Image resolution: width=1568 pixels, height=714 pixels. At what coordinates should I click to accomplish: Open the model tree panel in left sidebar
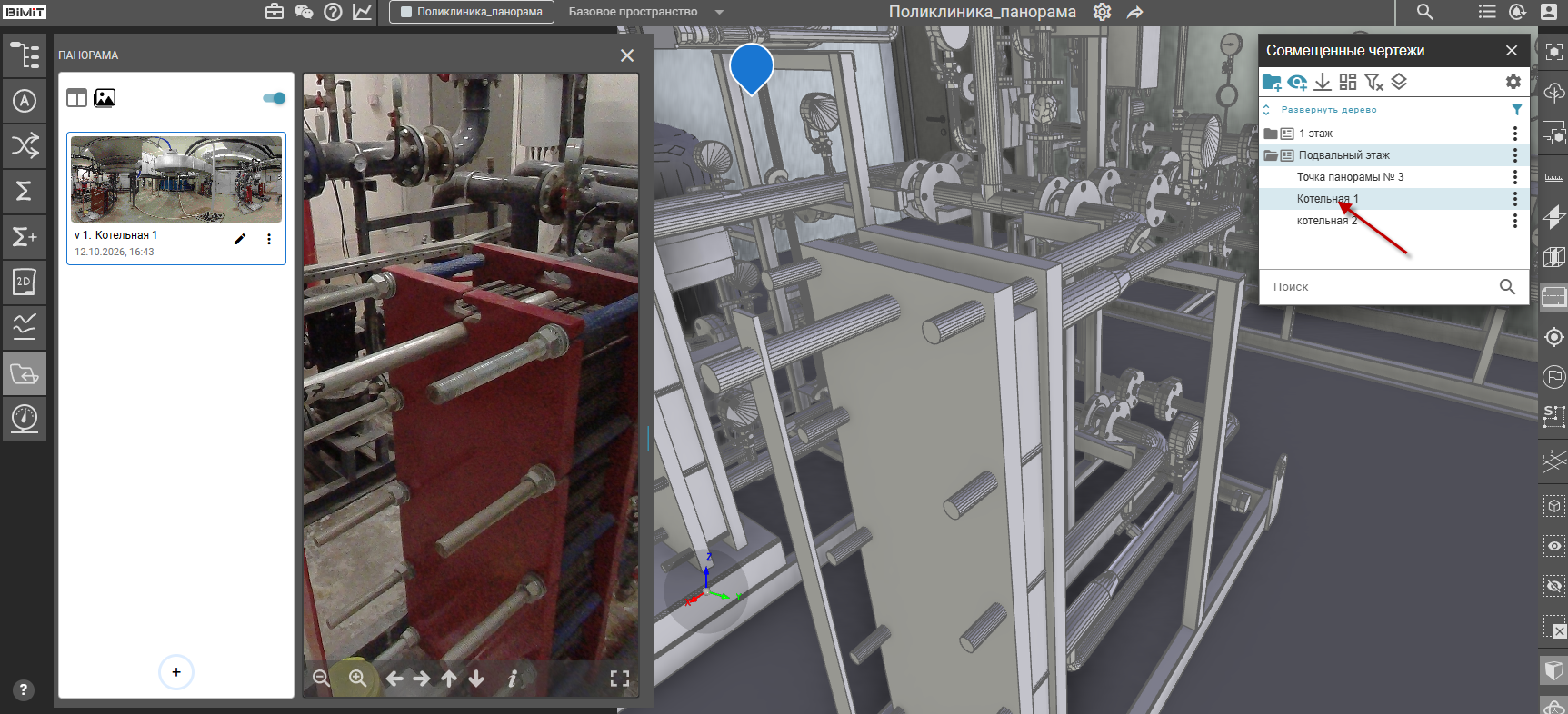click(25, 55)
